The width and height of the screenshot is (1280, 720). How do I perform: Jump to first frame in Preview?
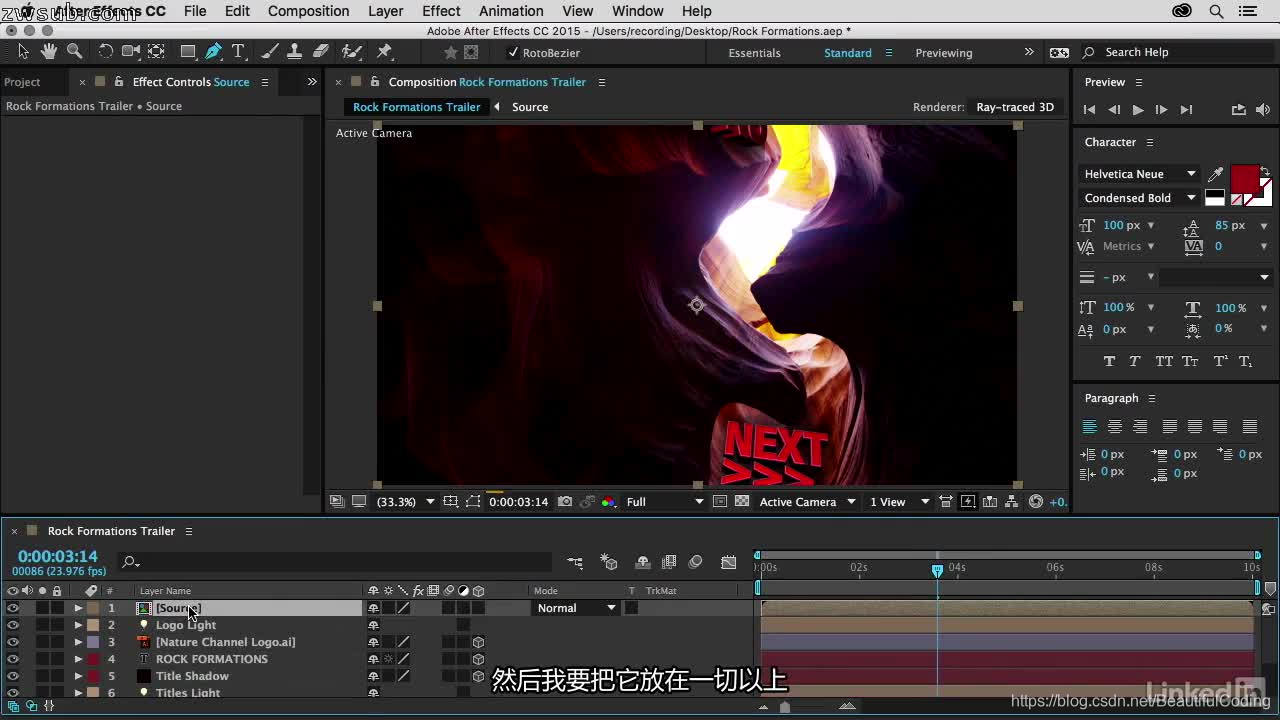click(x=1090, y=110)
